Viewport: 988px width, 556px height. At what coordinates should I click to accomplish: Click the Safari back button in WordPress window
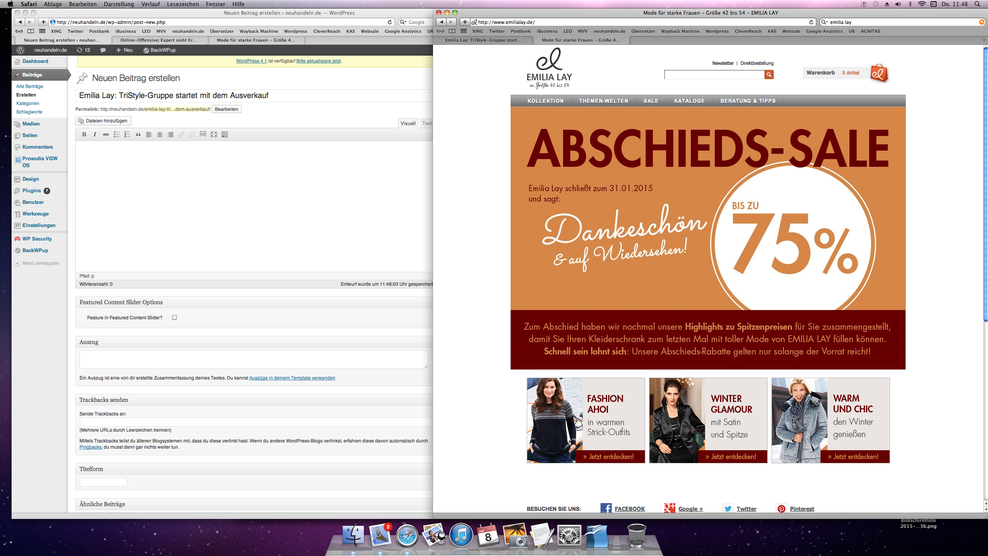point(20,22)
